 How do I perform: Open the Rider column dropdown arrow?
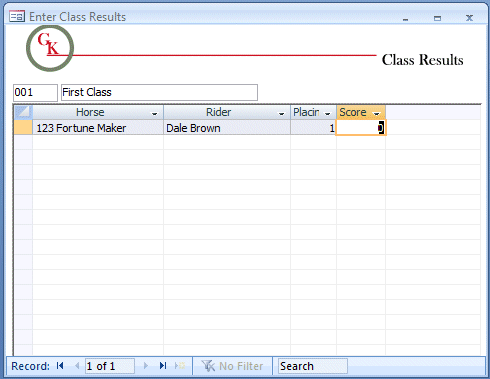tap(281, 114)
